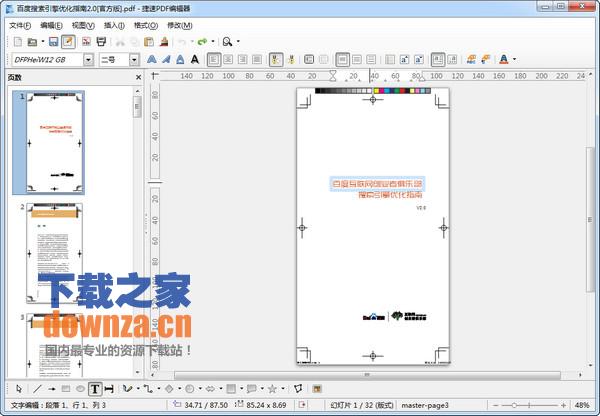600x416 pixels.
Task: Select the Curve drawing tool
Action: point(127,389)
